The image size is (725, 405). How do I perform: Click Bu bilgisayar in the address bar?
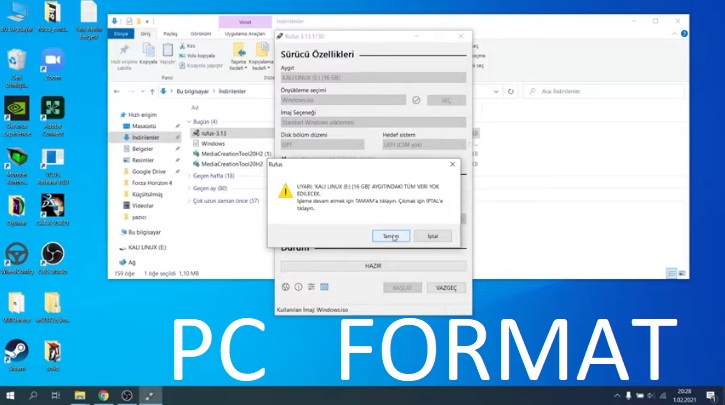click(193, 92)
